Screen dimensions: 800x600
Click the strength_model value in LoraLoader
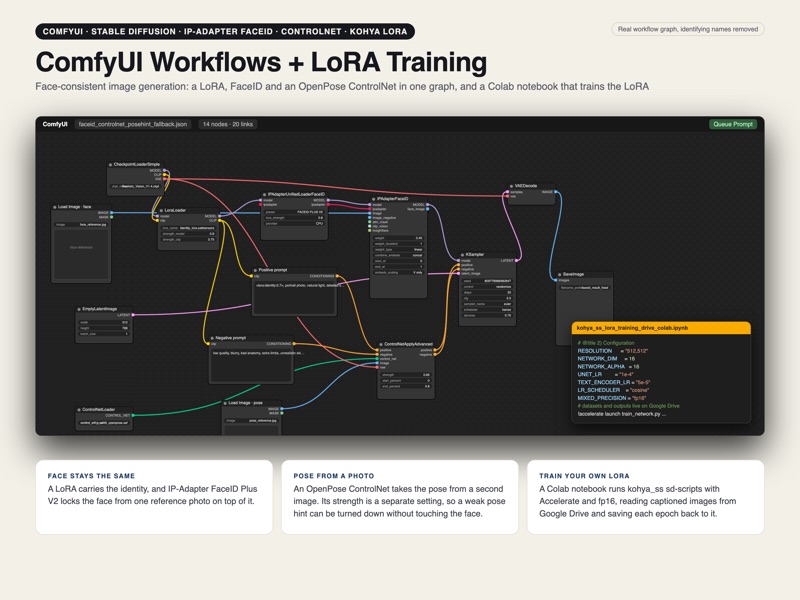(188, 234)
